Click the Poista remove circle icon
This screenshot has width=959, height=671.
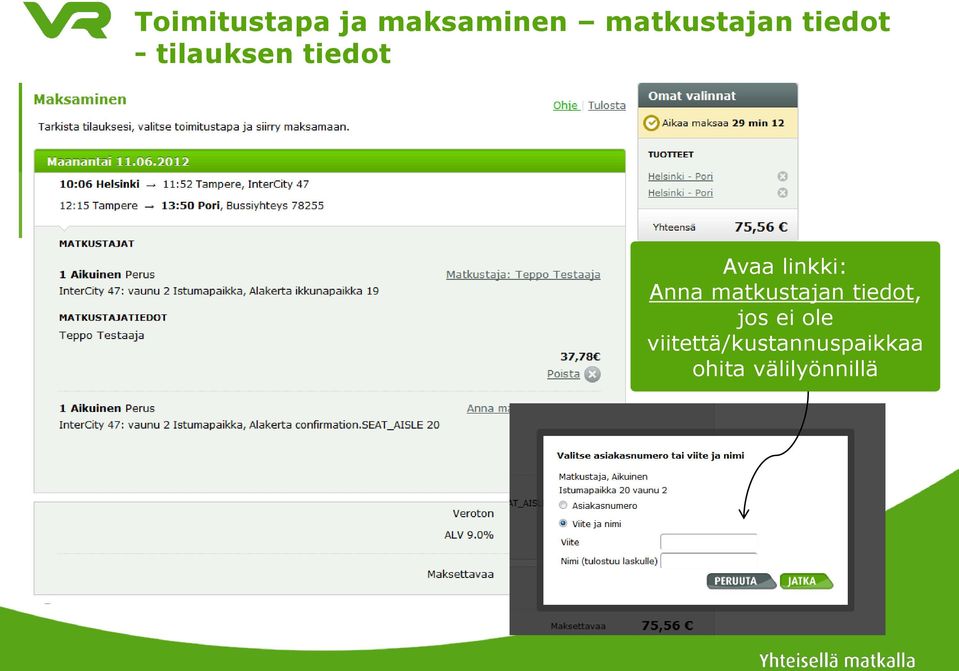[592, 374]
